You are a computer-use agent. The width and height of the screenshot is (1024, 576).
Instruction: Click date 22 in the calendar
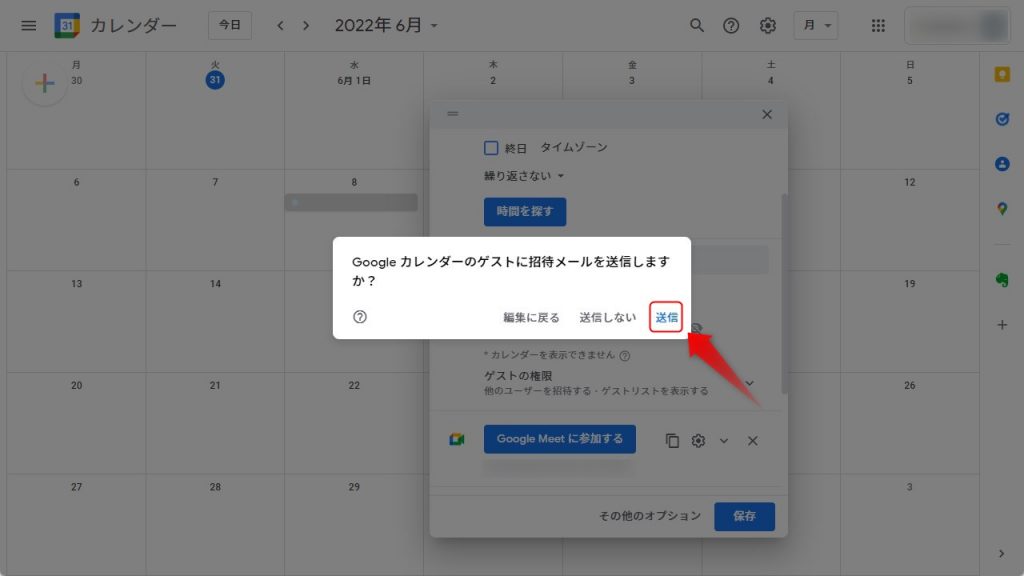pos(354,385)
